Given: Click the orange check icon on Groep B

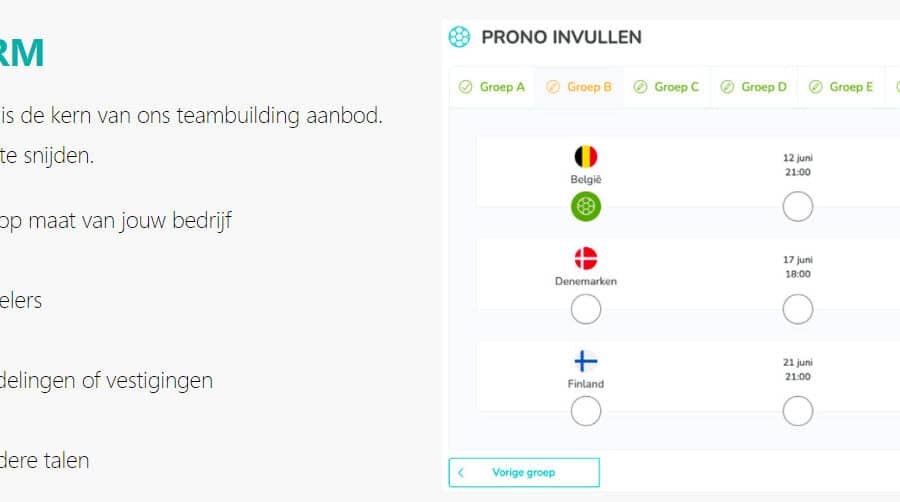Looking at the screenshot, I should 553,87.
